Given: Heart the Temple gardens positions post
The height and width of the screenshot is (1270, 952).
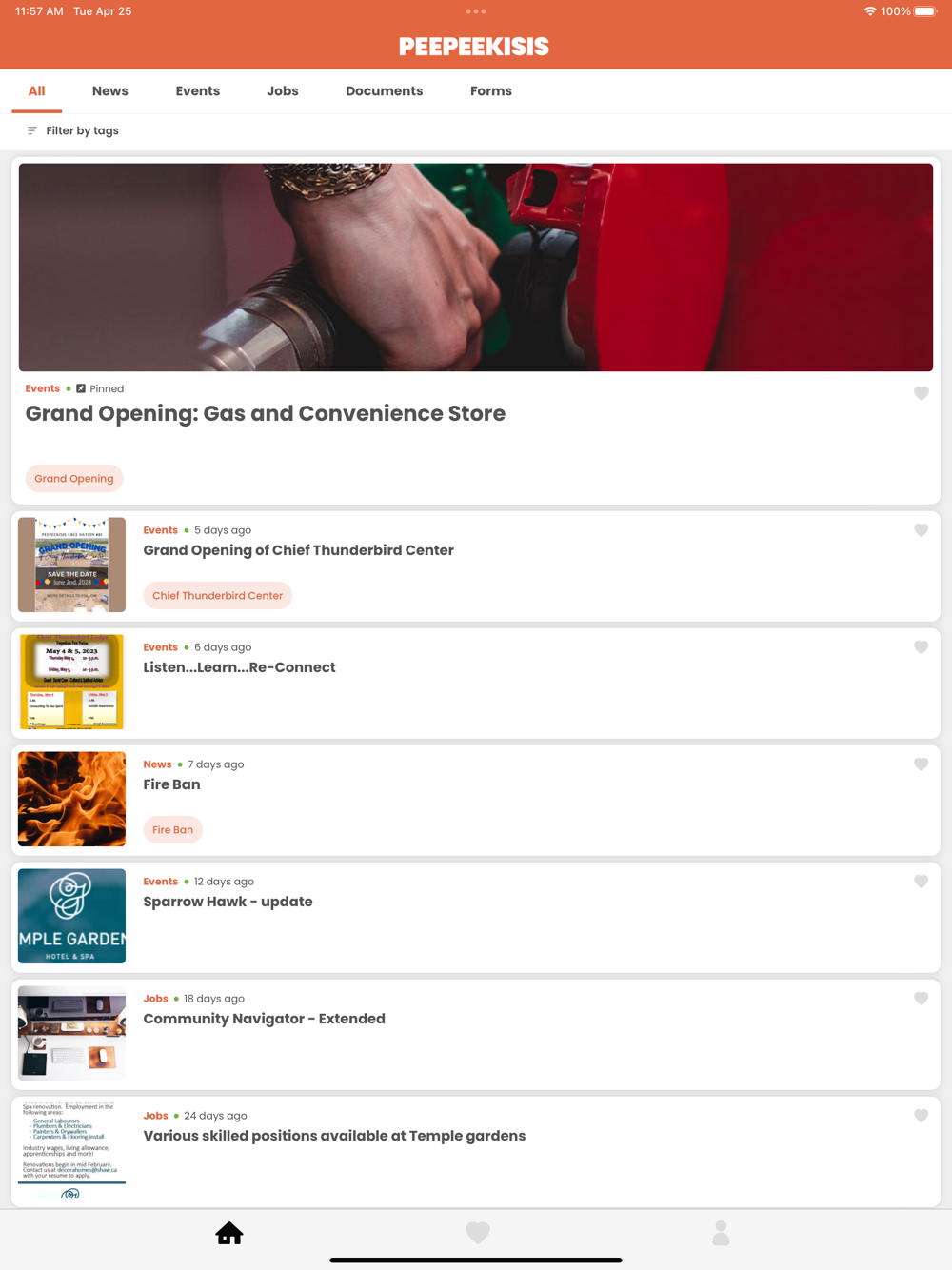Looking at the screenshot, I should click(x=922, y=1116).
